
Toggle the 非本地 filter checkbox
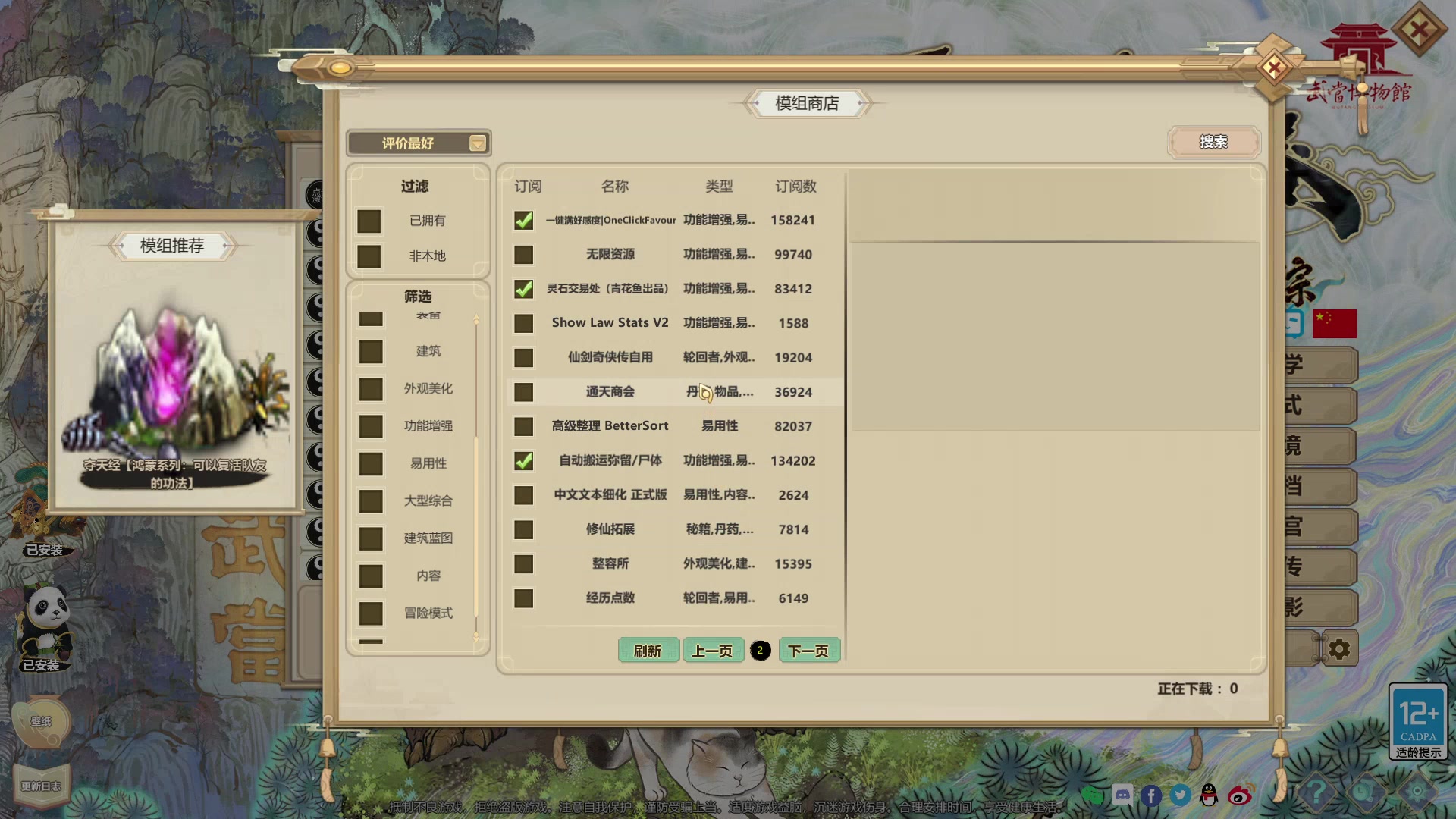[x=369, y=256]
